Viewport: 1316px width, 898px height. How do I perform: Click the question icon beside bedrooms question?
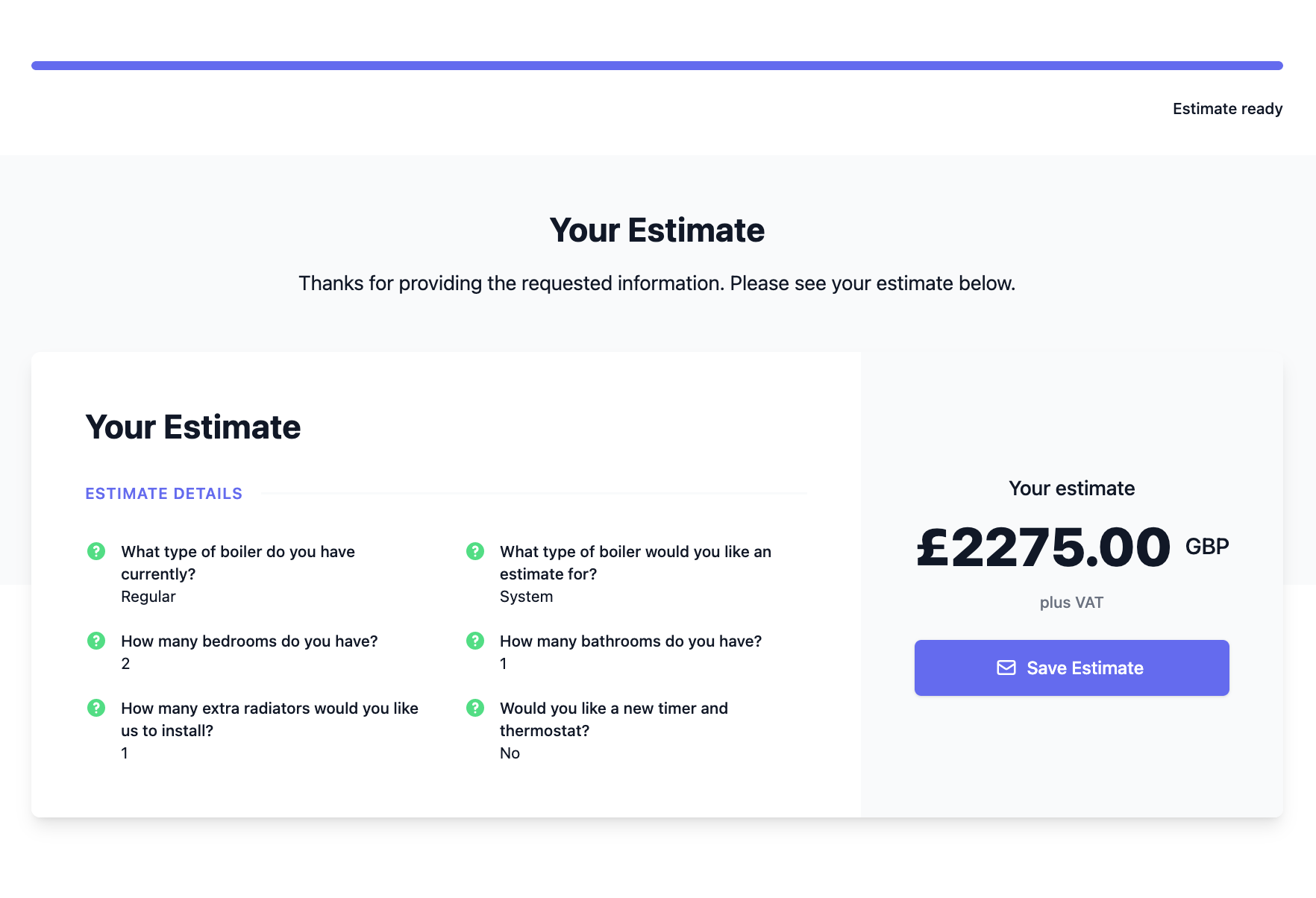point(96,641)
